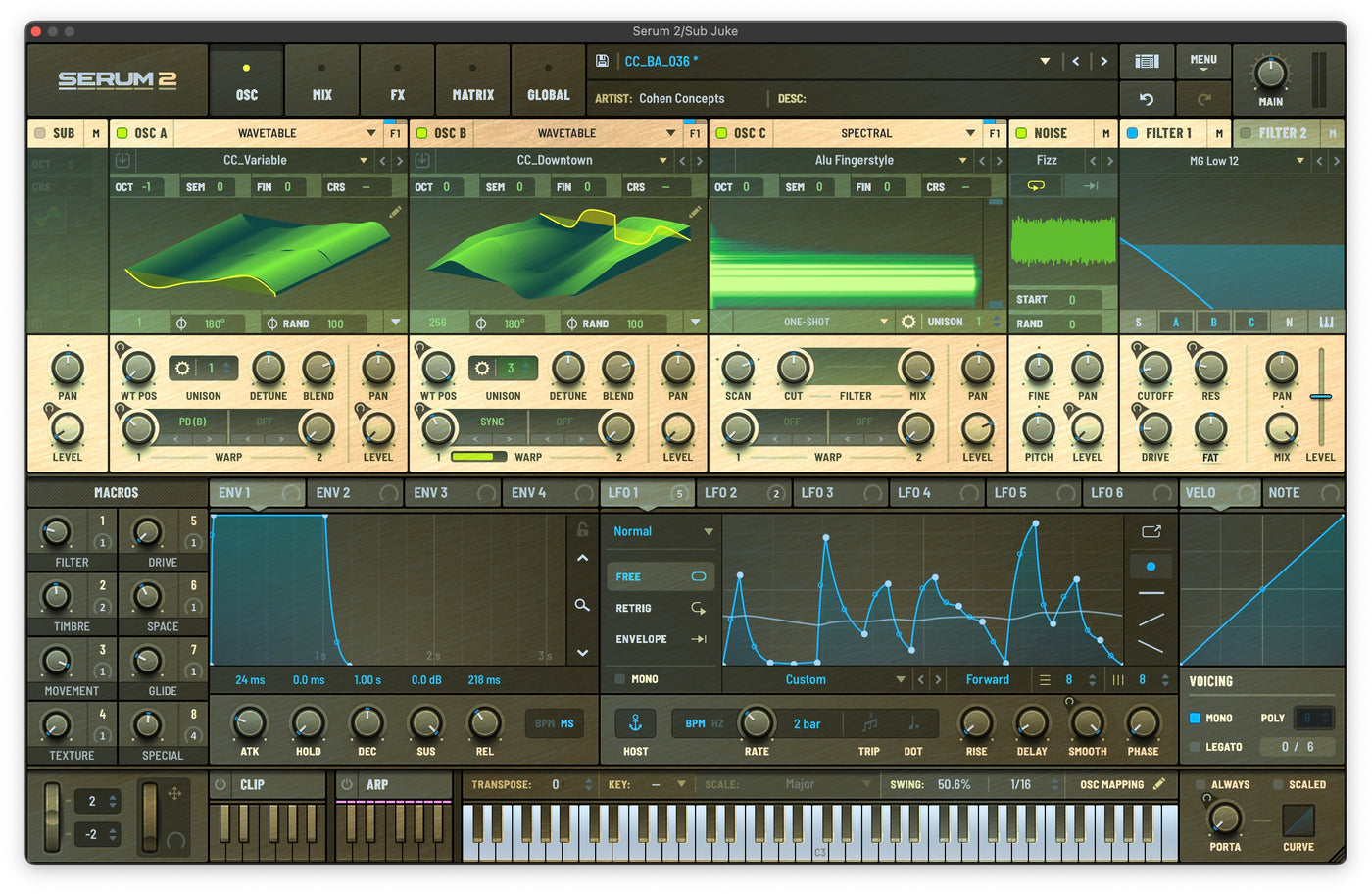The width and height of the screenshot is (1372, 894).
Task: Open the preset browser grid icon
Action: coord(1147,60)
